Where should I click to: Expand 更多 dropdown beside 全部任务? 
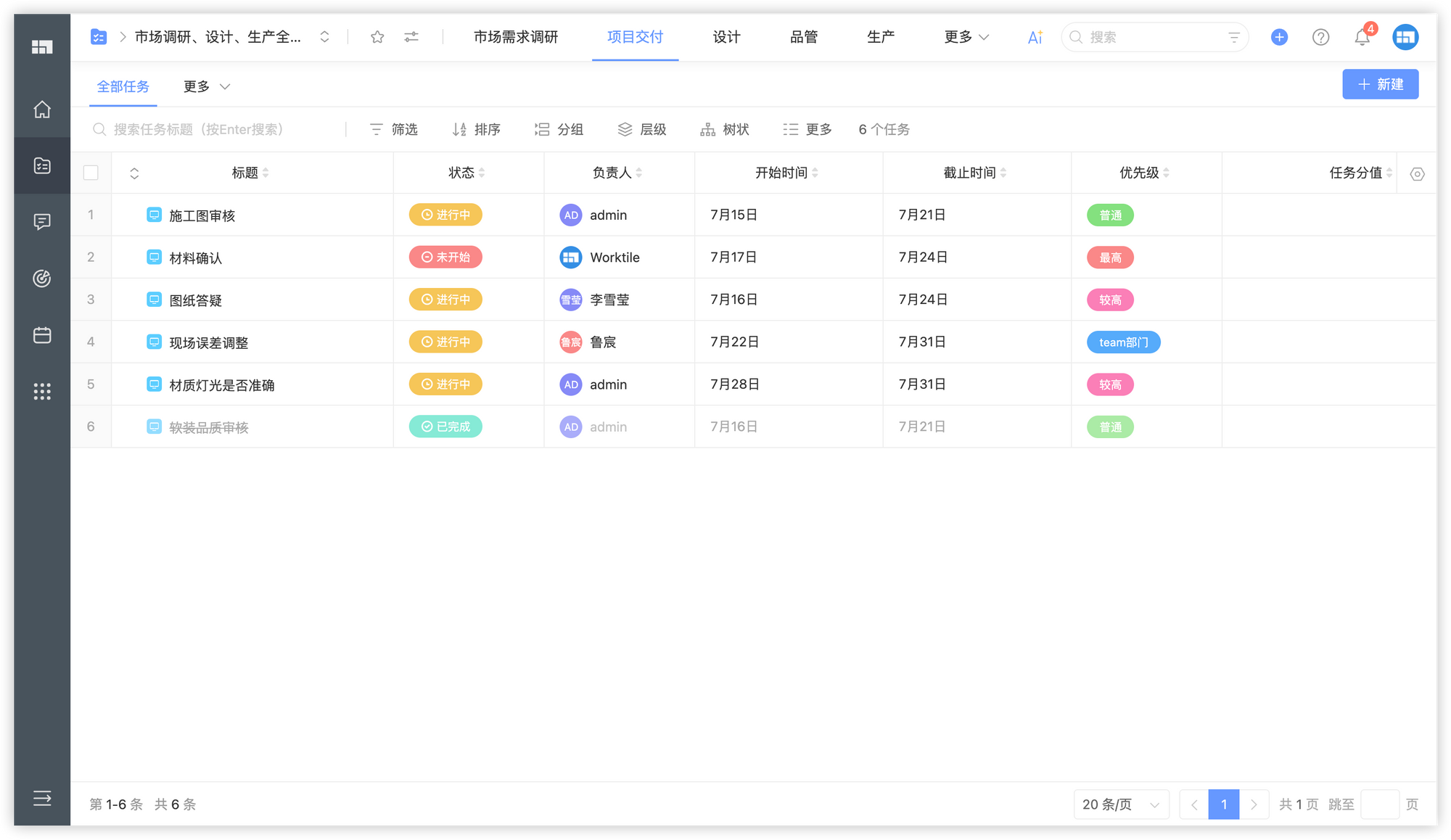point(207,86)
